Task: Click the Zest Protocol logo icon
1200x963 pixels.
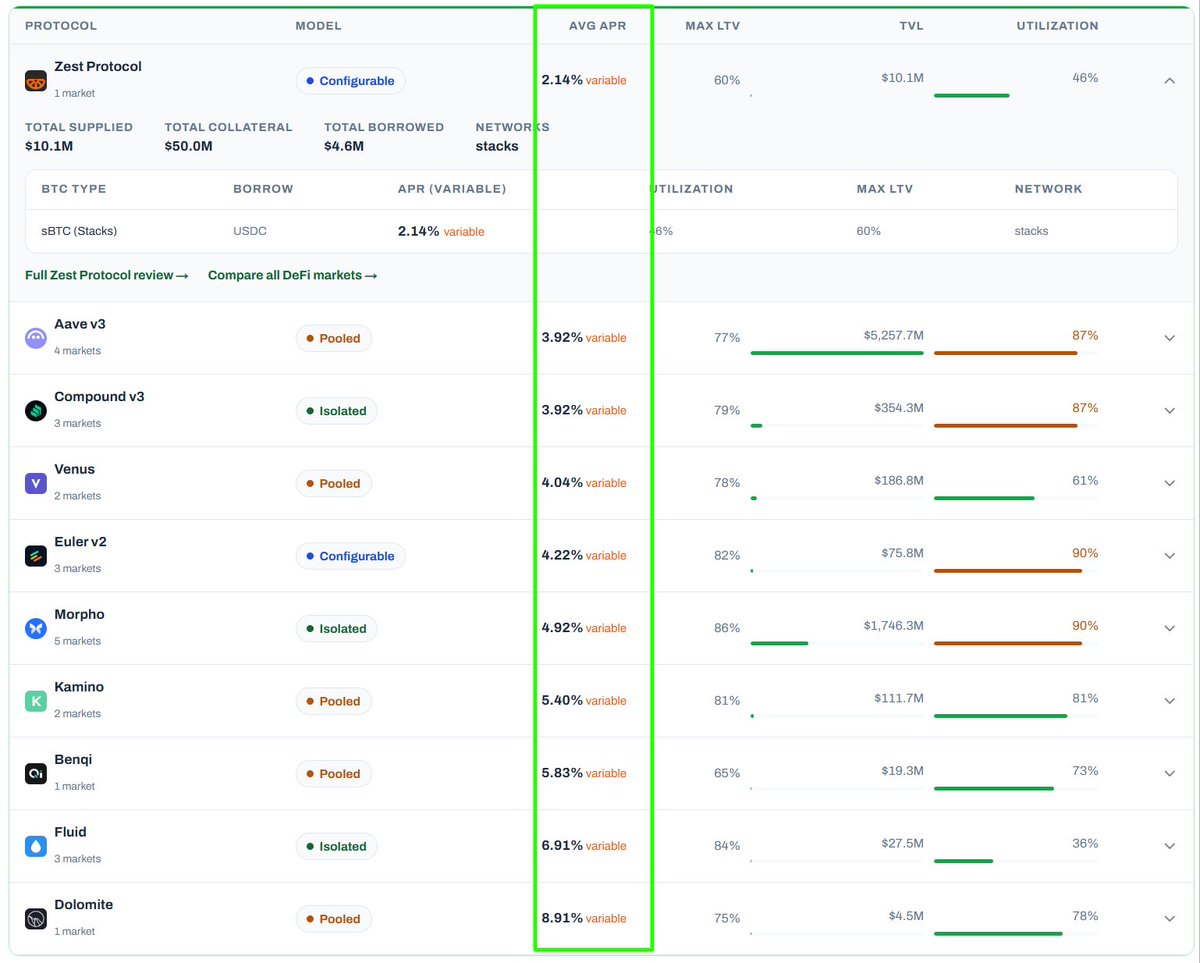Action: (x=36, y=82)
